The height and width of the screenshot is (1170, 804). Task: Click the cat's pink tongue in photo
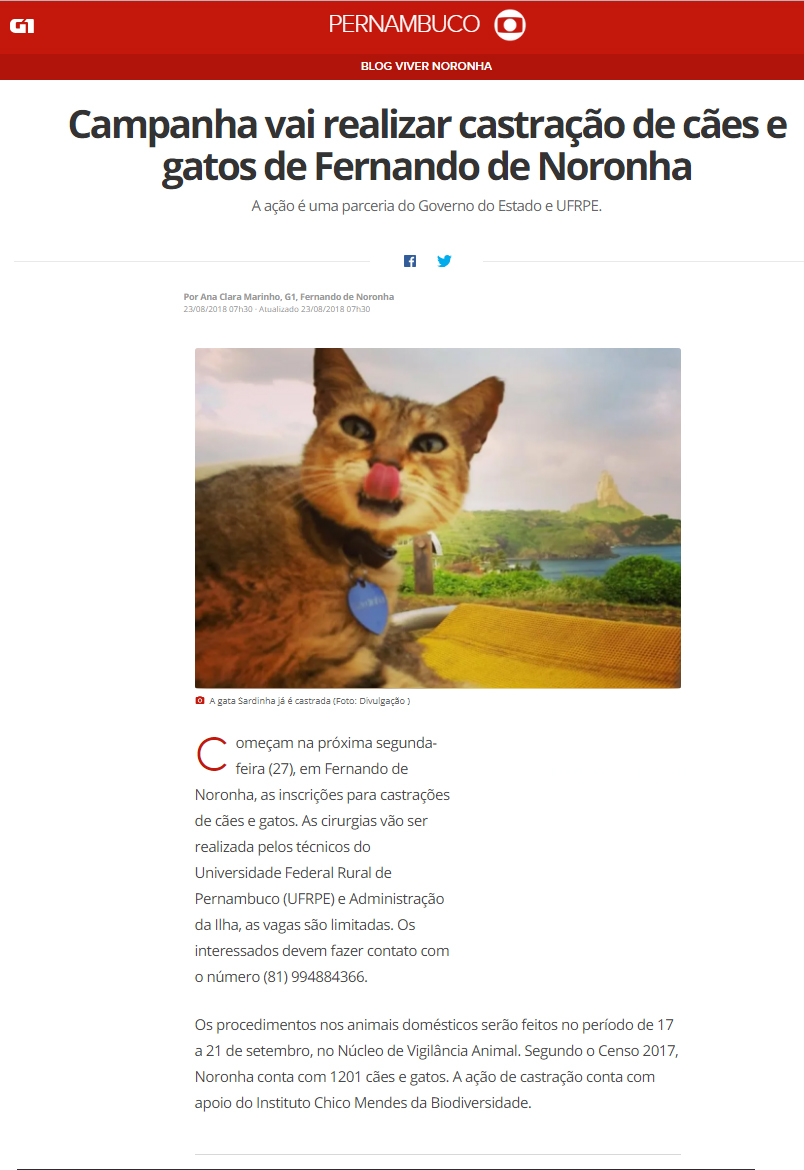[x=382, y=481]
